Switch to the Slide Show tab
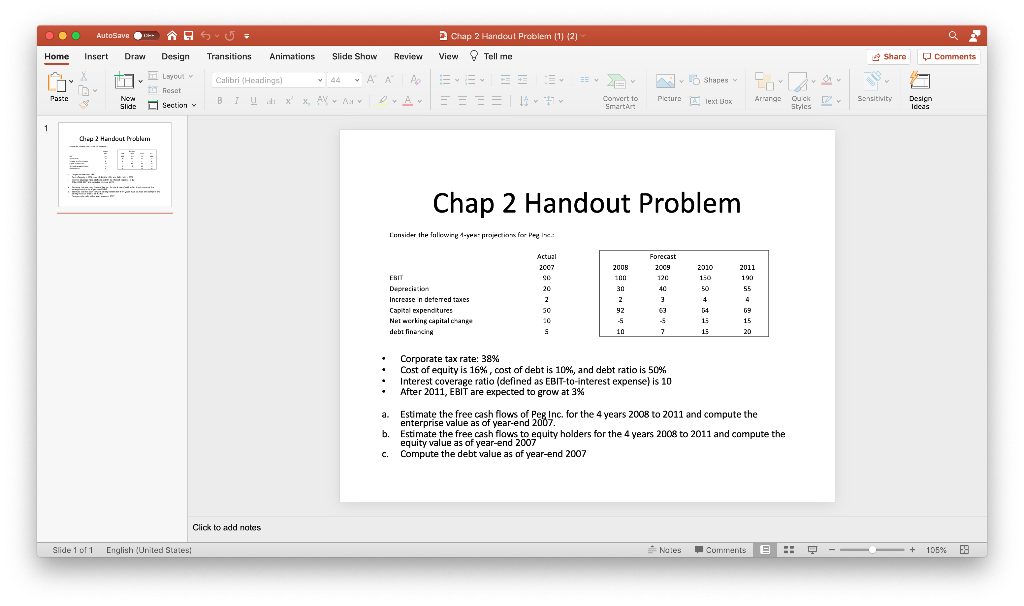Screen dimensions: 1024x606 (354, 56)
